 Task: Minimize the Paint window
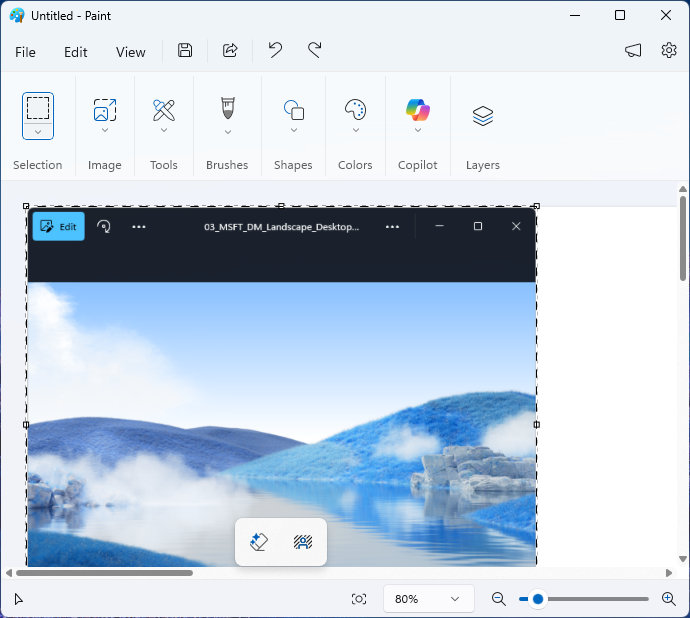coord(575,15)
